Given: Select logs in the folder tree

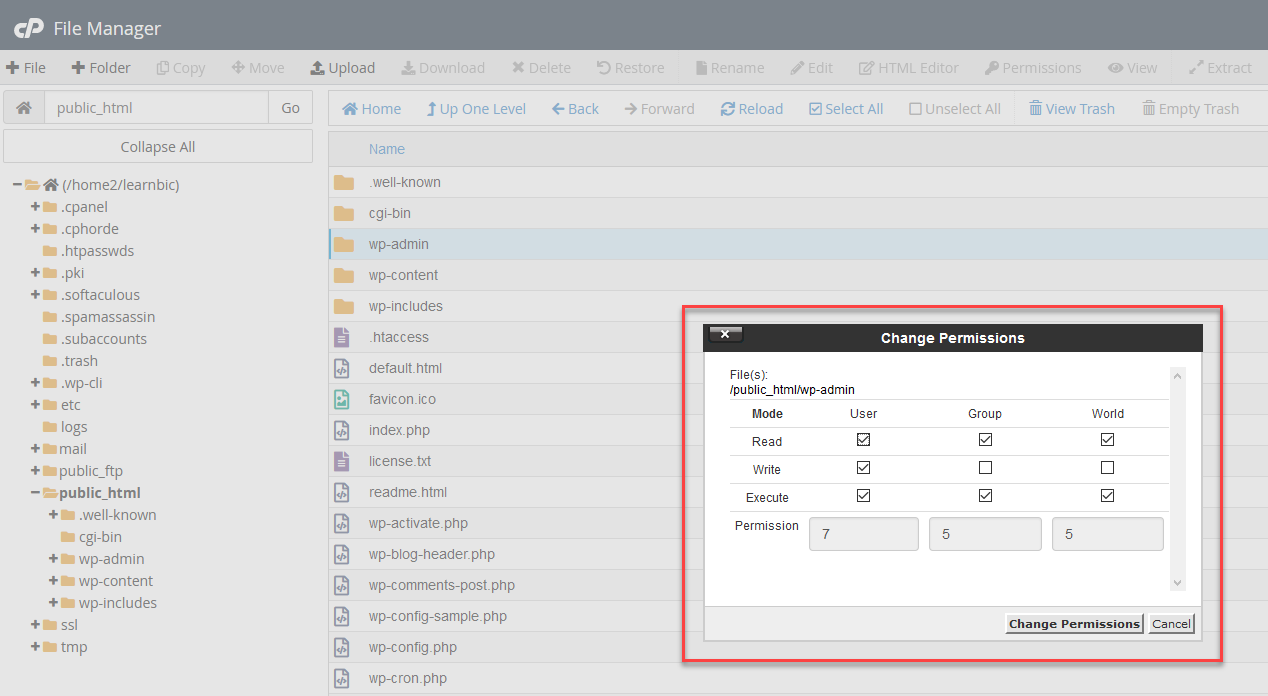Looking at the screenshot, I should [74, 427].
